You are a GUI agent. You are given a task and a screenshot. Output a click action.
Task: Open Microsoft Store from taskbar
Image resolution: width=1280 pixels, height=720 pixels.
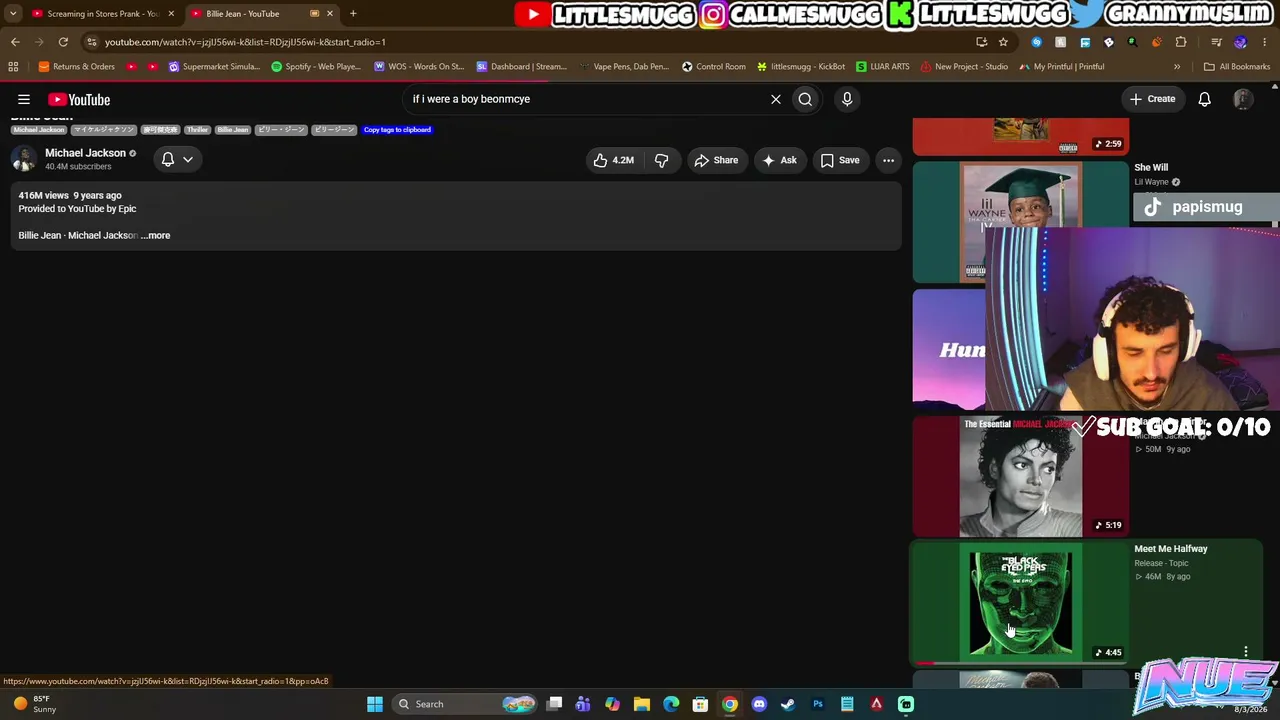point(701,704)
